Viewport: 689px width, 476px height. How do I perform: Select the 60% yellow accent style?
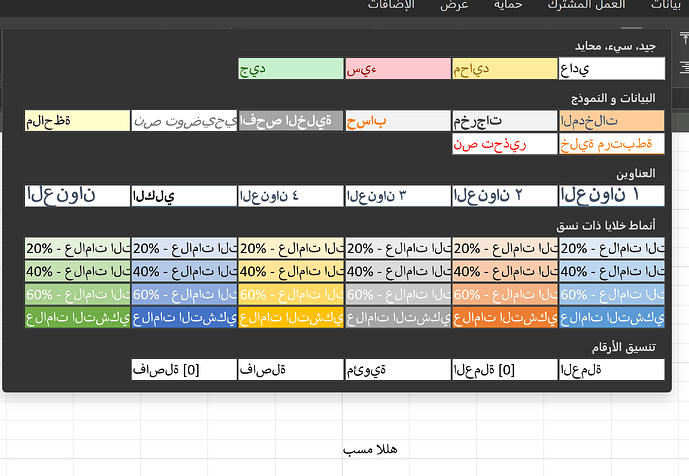point(290,294)
